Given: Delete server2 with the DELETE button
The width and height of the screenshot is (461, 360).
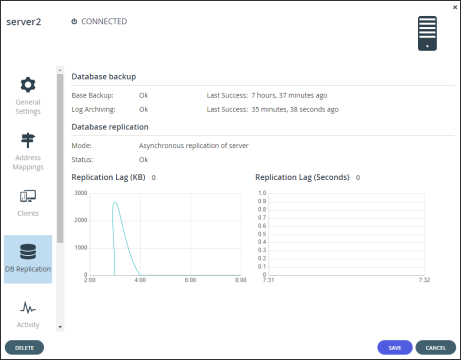Looking at the screenshot, I should (24, 348).
